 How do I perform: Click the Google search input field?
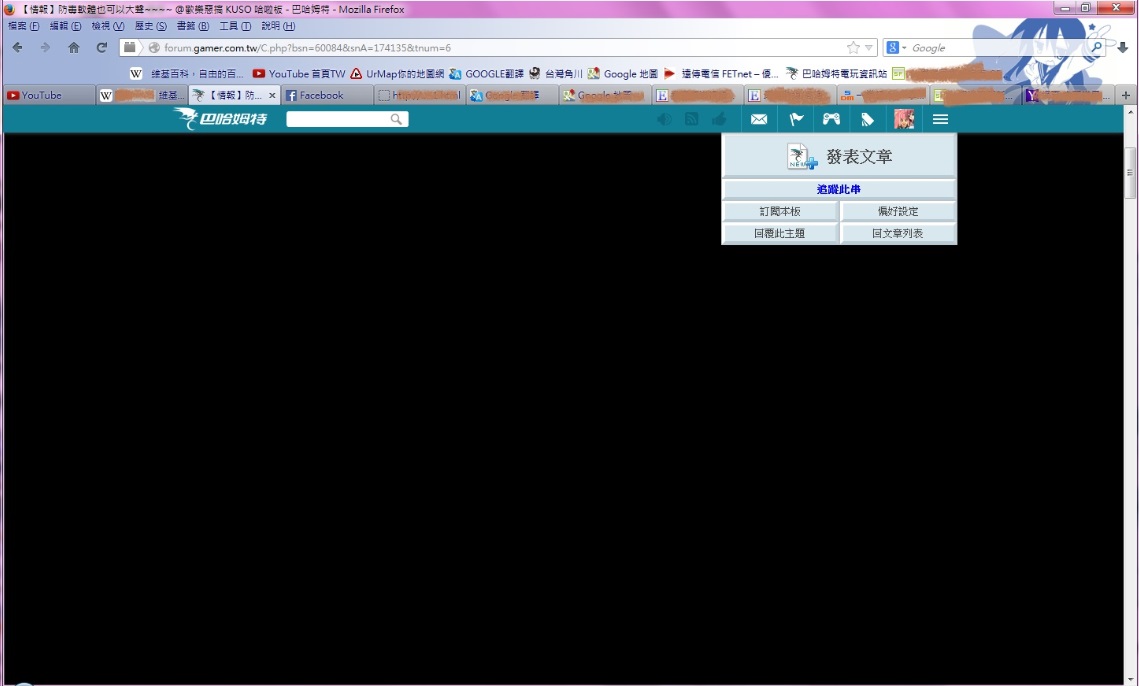coord(999,47)
